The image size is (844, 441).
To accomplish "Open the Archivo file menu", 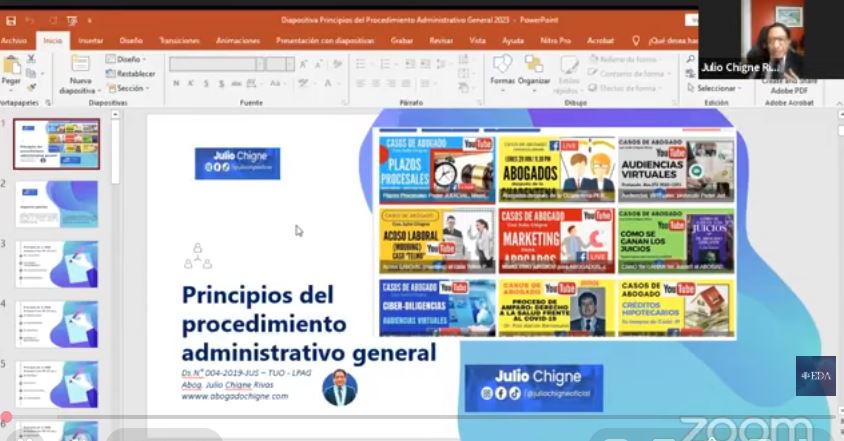I will pyautogui.click(x=14, y=40).
